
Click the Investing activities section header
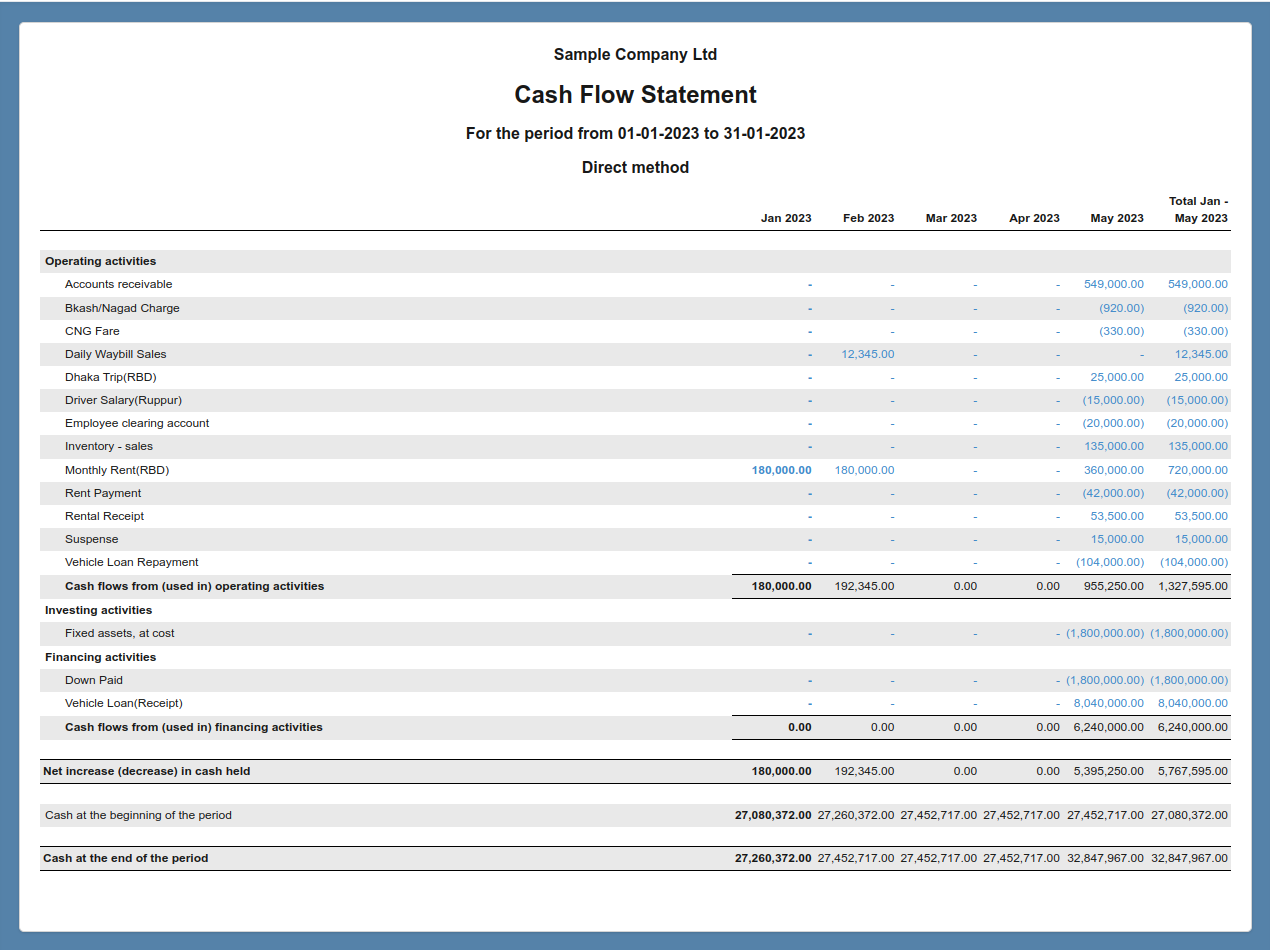(x=97, y=609)
